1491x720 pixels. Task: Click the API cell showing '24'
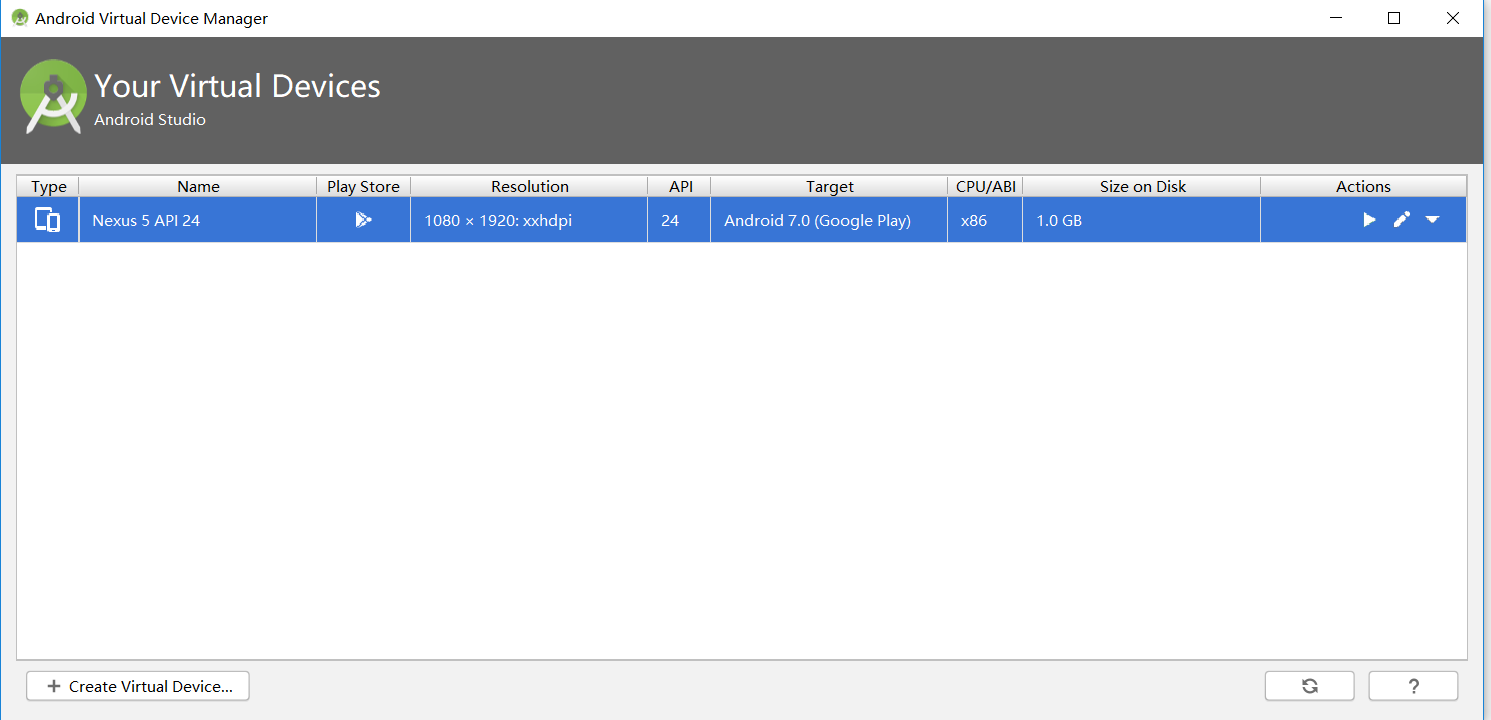tap(680, 220)
